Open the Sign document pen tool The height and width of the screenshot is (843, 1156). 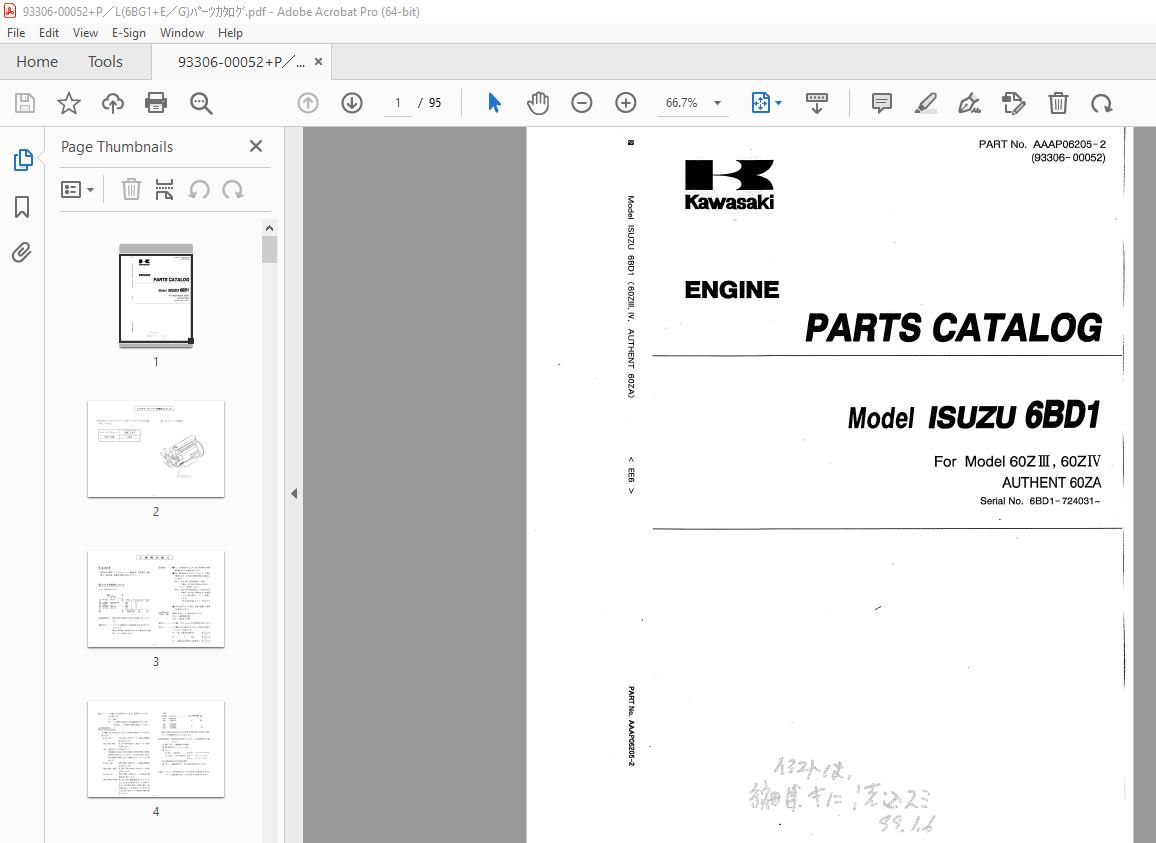click(x=969, y=103)
